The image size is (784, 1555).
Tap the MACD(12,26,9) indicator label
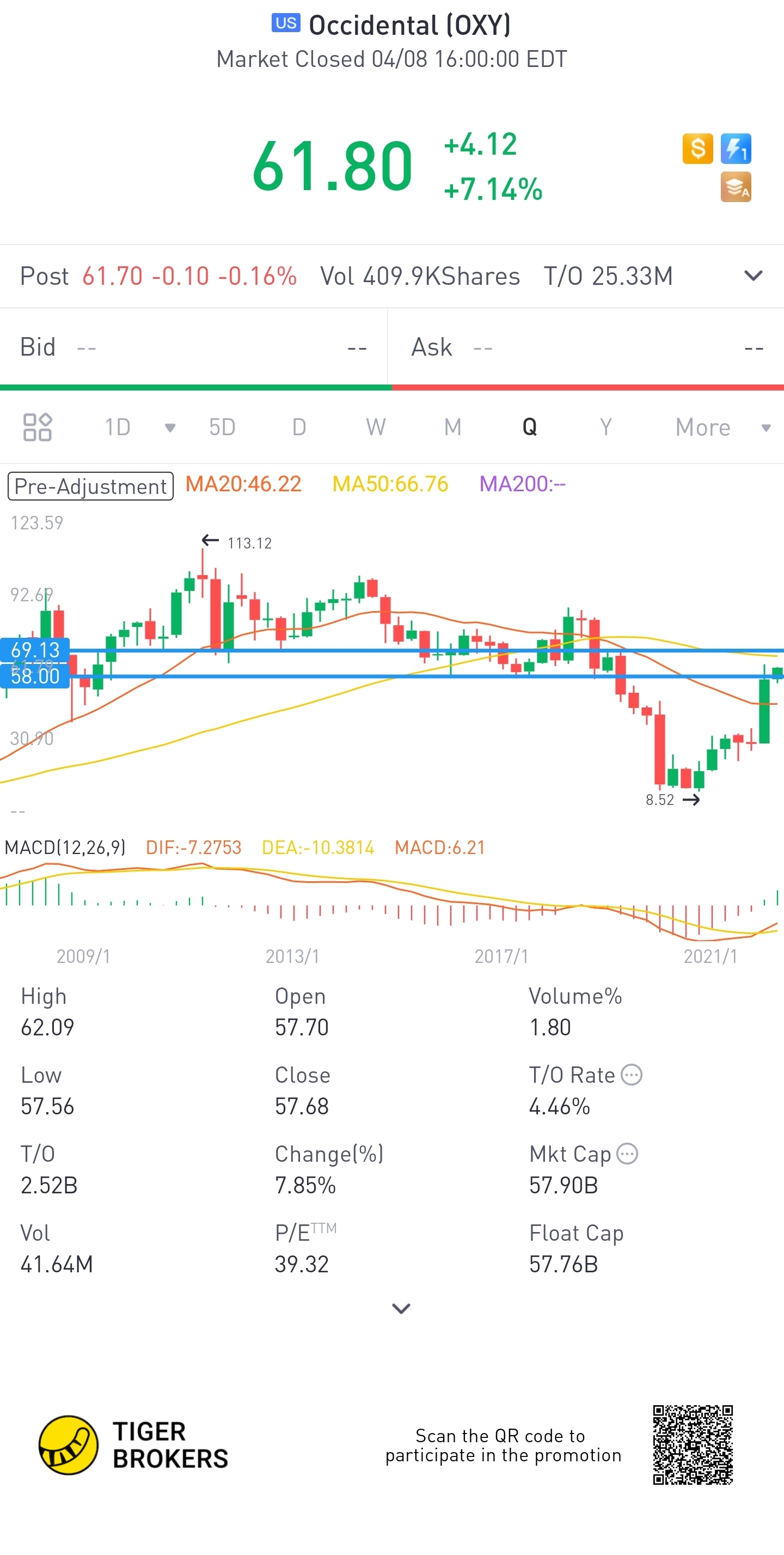point(65,847)
